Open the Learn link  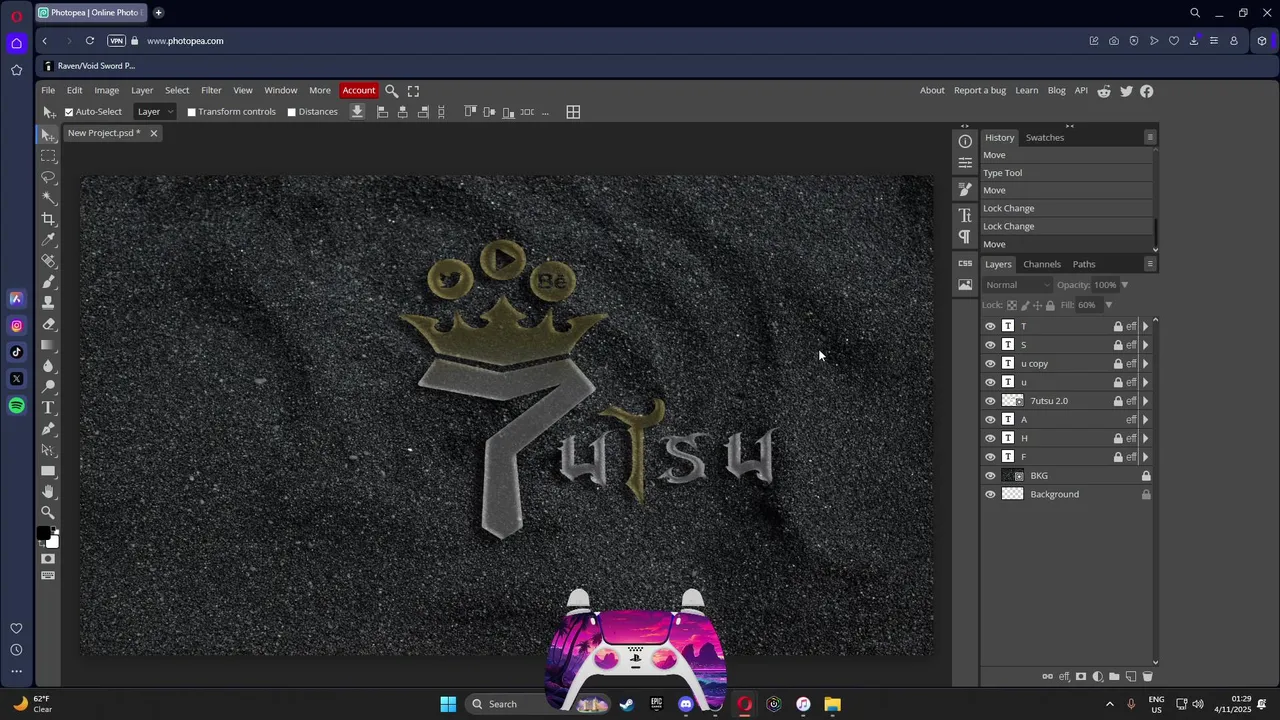[x=1027, y=91]
